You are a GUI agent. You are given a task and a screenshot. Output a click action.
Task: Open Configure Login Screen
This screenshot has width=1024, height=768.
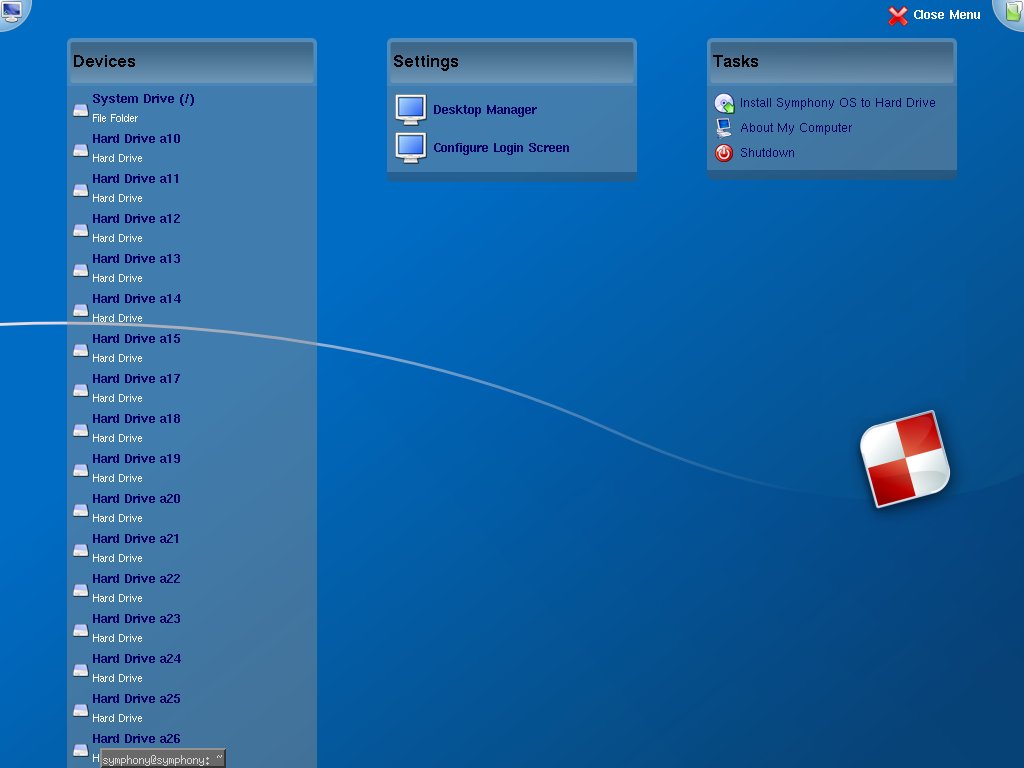[501, 148]
